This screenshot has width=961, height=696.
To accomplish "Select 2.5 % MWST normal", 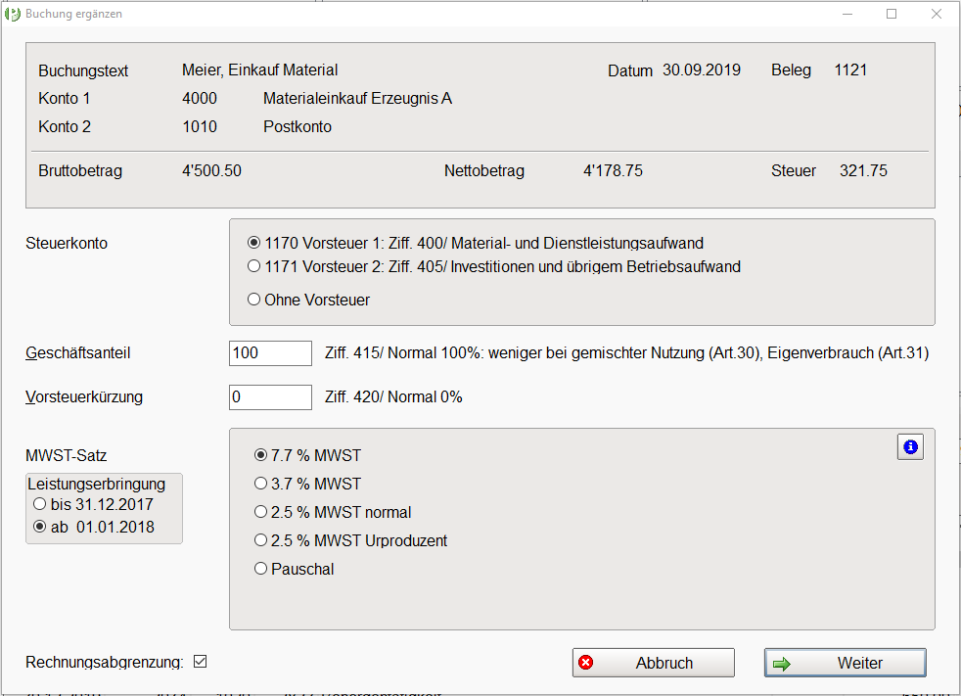I will click(261, 512).
